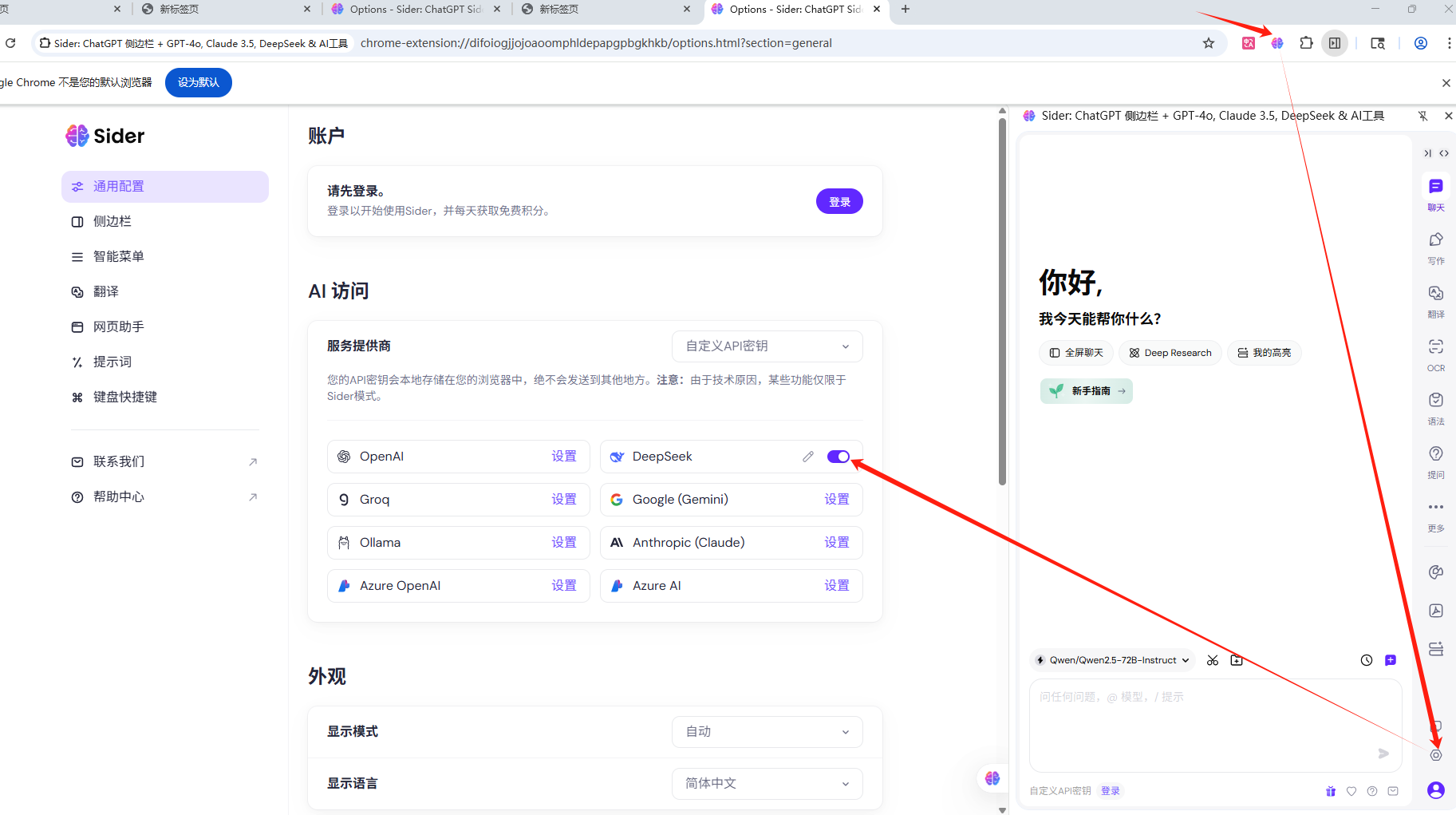1456x815 pixels.
Task: Toggle the DeepSeek provider switch off
Action: click(x=838, y=457)
